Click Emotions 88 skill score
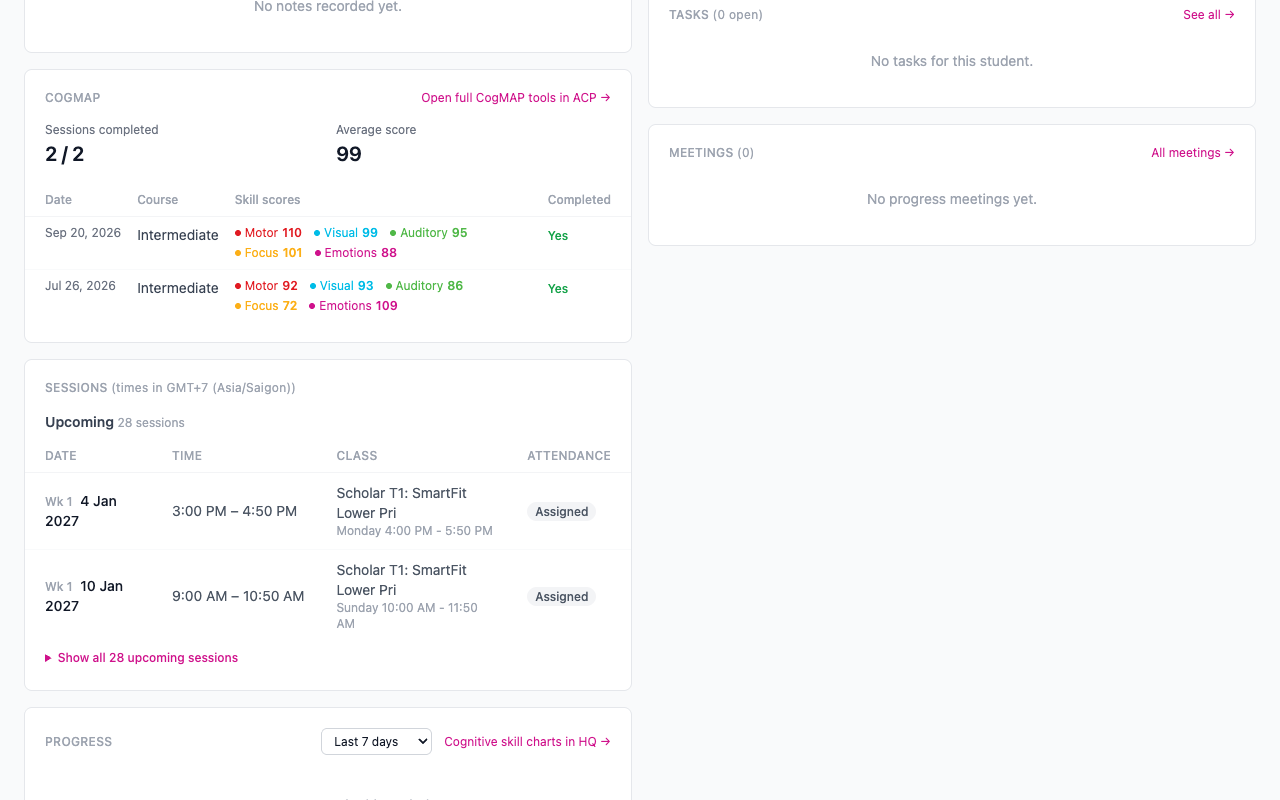Image resolution: width=1280 pixels, height=800 pixels. point(355,253)
